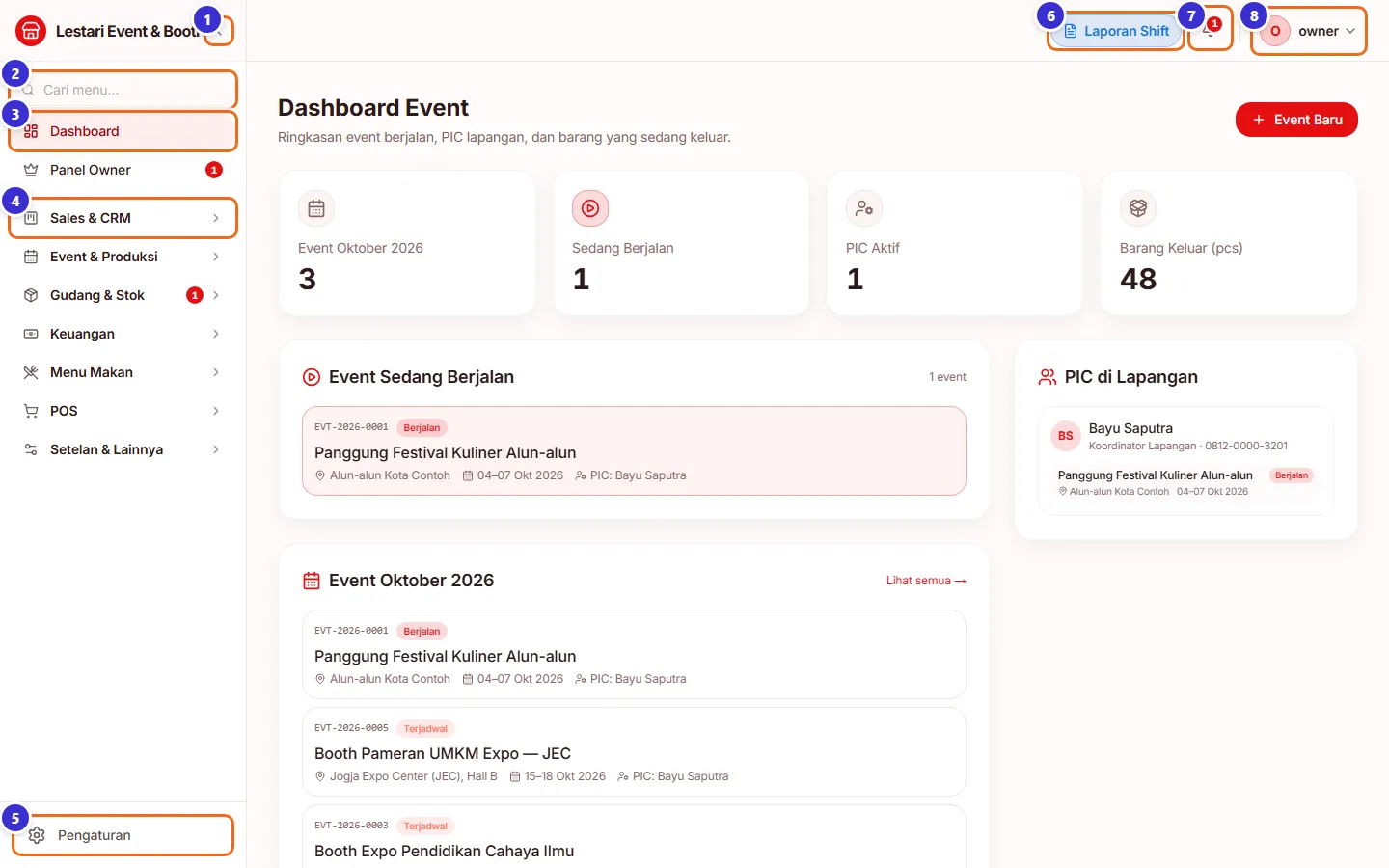This screenshot has width=1389, height=868.
Task: Open the notification bell
Action: [1210, 30]
